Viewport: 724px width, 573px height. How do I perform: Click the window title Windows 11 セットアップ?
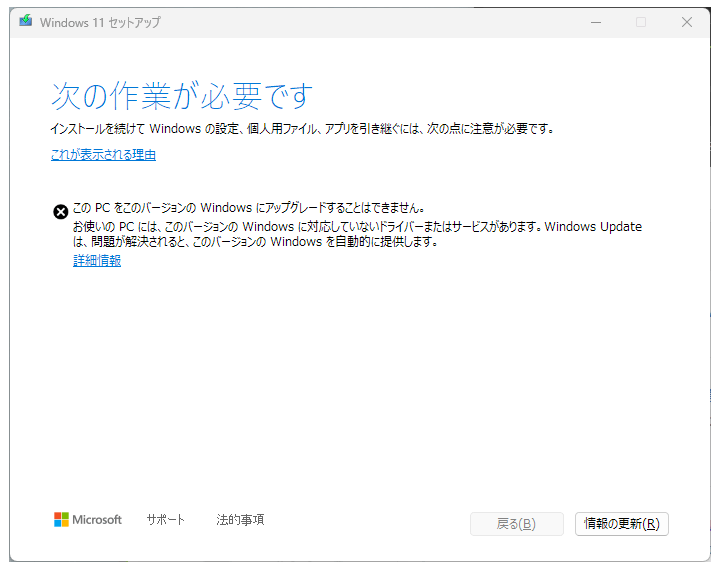100,22
